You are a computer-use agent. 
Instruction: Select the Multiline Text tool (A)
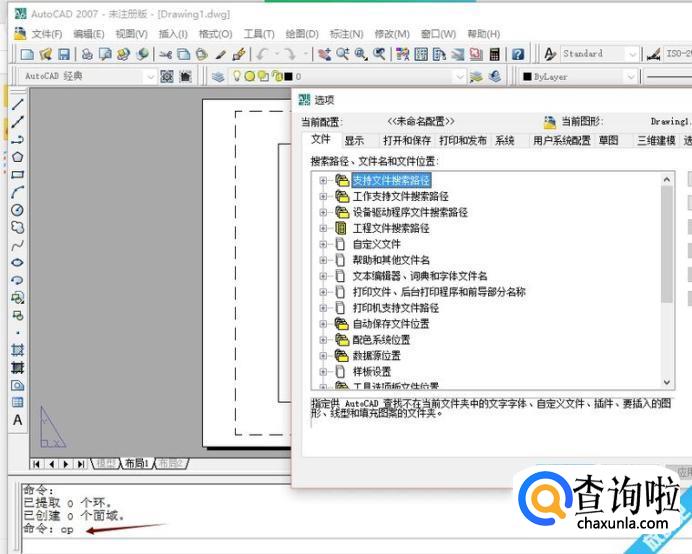(x=18, y=420)
